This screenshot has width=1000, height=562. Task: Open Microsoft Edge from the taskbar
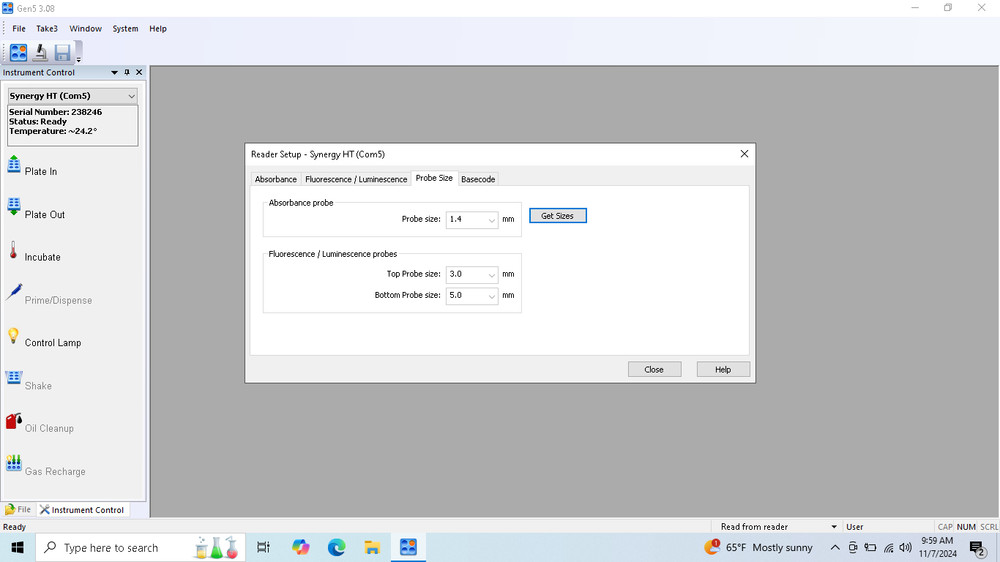[x=337, y=547]
